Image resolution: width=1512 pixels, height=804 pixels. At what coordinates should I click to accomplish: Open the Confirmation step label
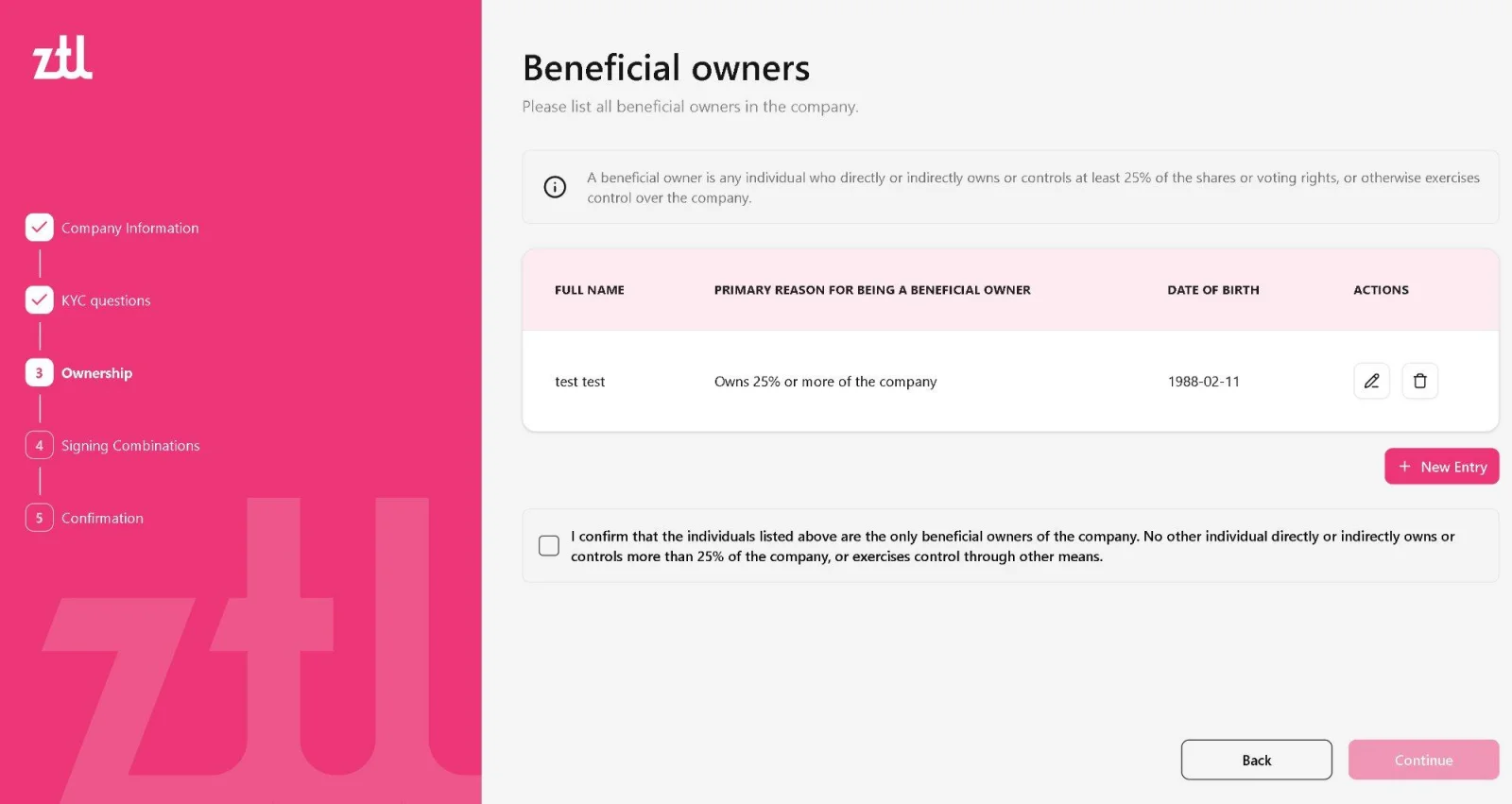click(102, 518)
